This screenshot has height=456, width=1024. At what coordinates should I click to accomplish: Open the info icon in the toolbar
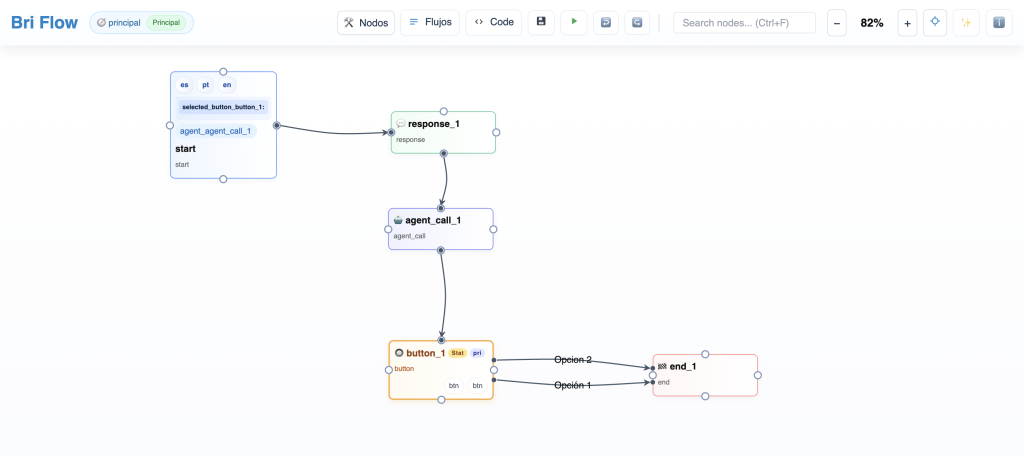pos(999,22)
